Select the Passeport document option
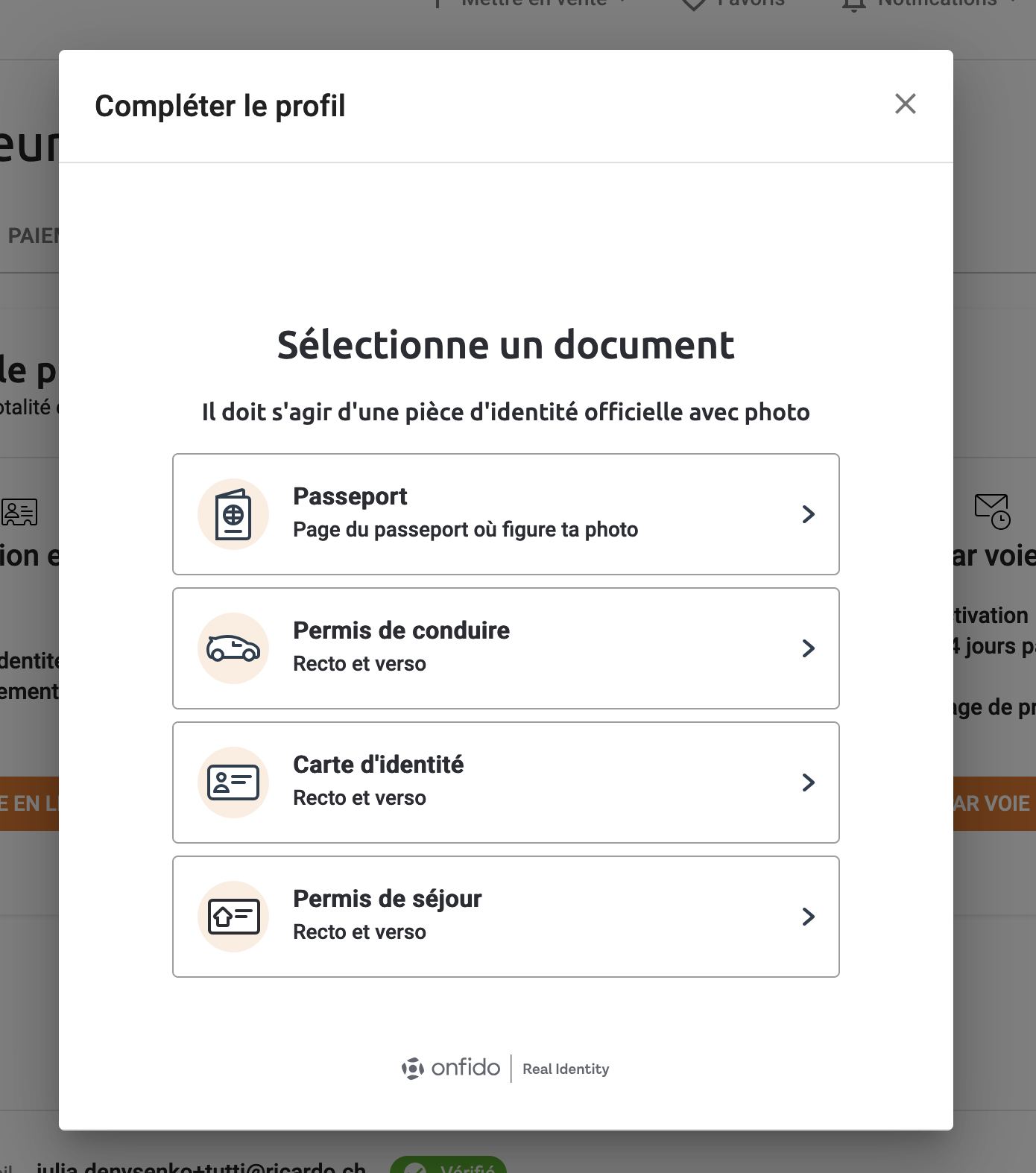This screenshot has width=1036, height=1173. (506, 514)
